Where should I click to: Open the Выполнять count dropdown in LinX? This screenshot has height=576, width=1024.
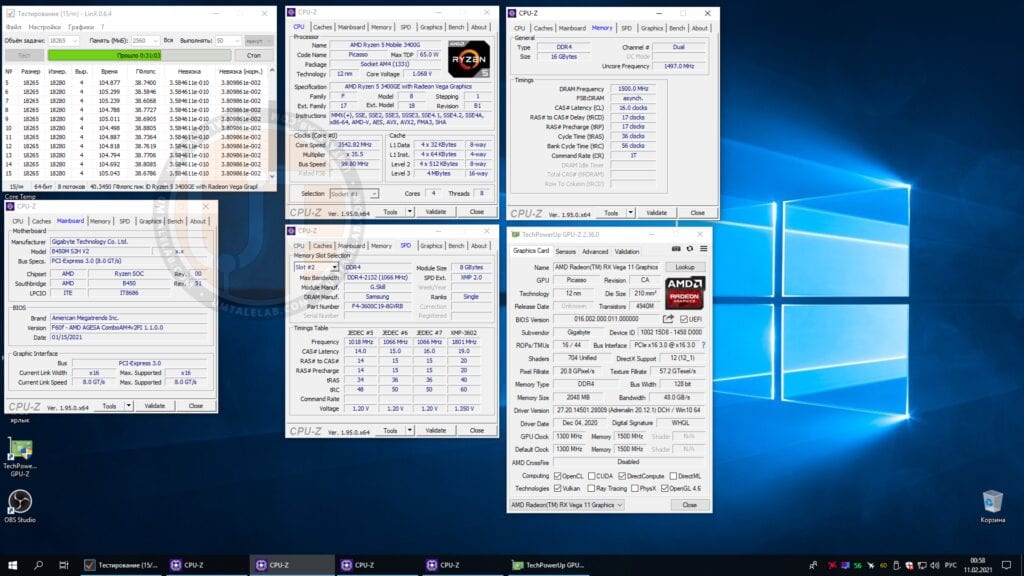(x=228, y=40)
